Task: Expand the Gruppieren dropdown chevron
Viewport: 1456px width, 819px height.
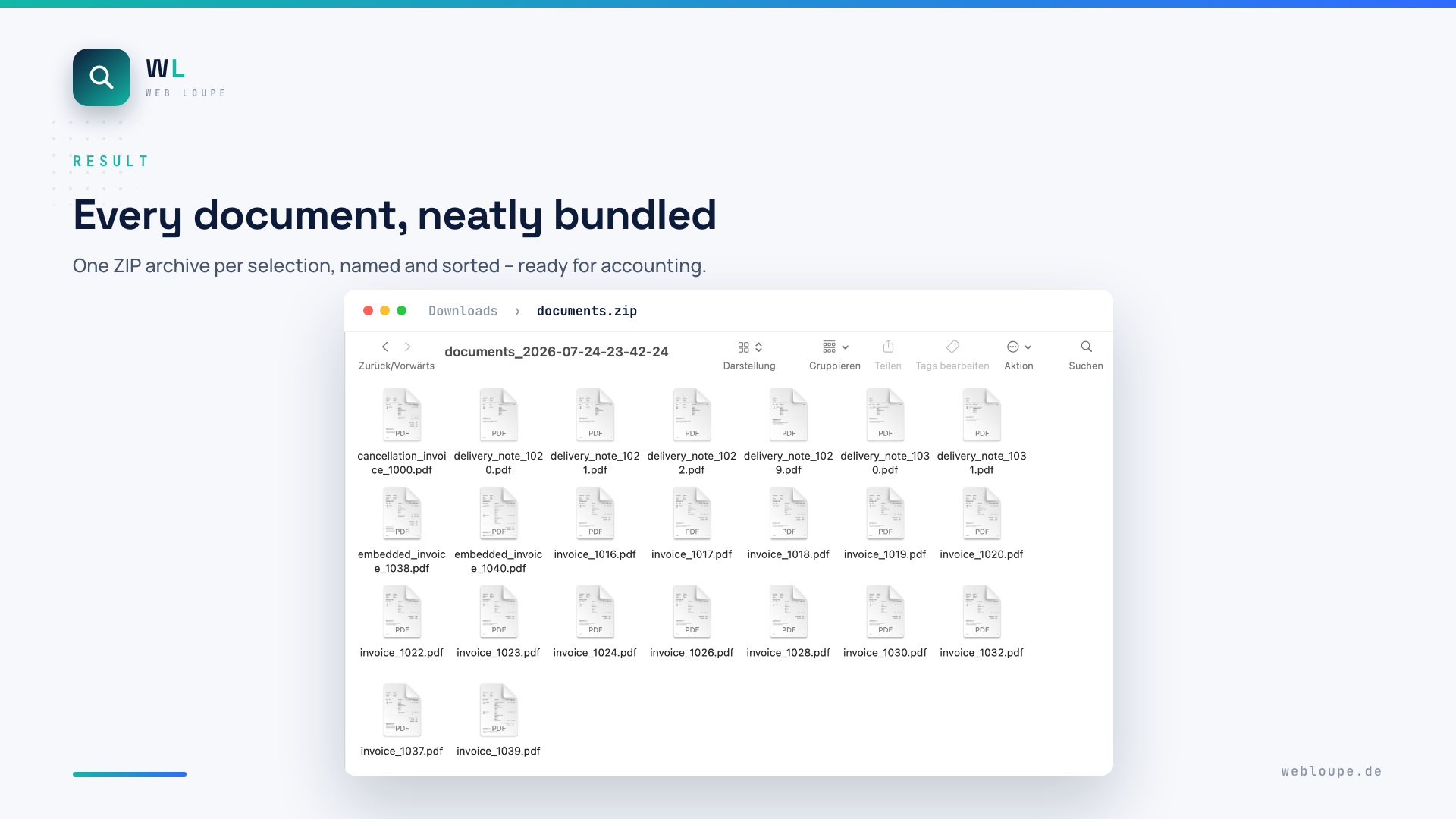Action: (x=846, y=347)
